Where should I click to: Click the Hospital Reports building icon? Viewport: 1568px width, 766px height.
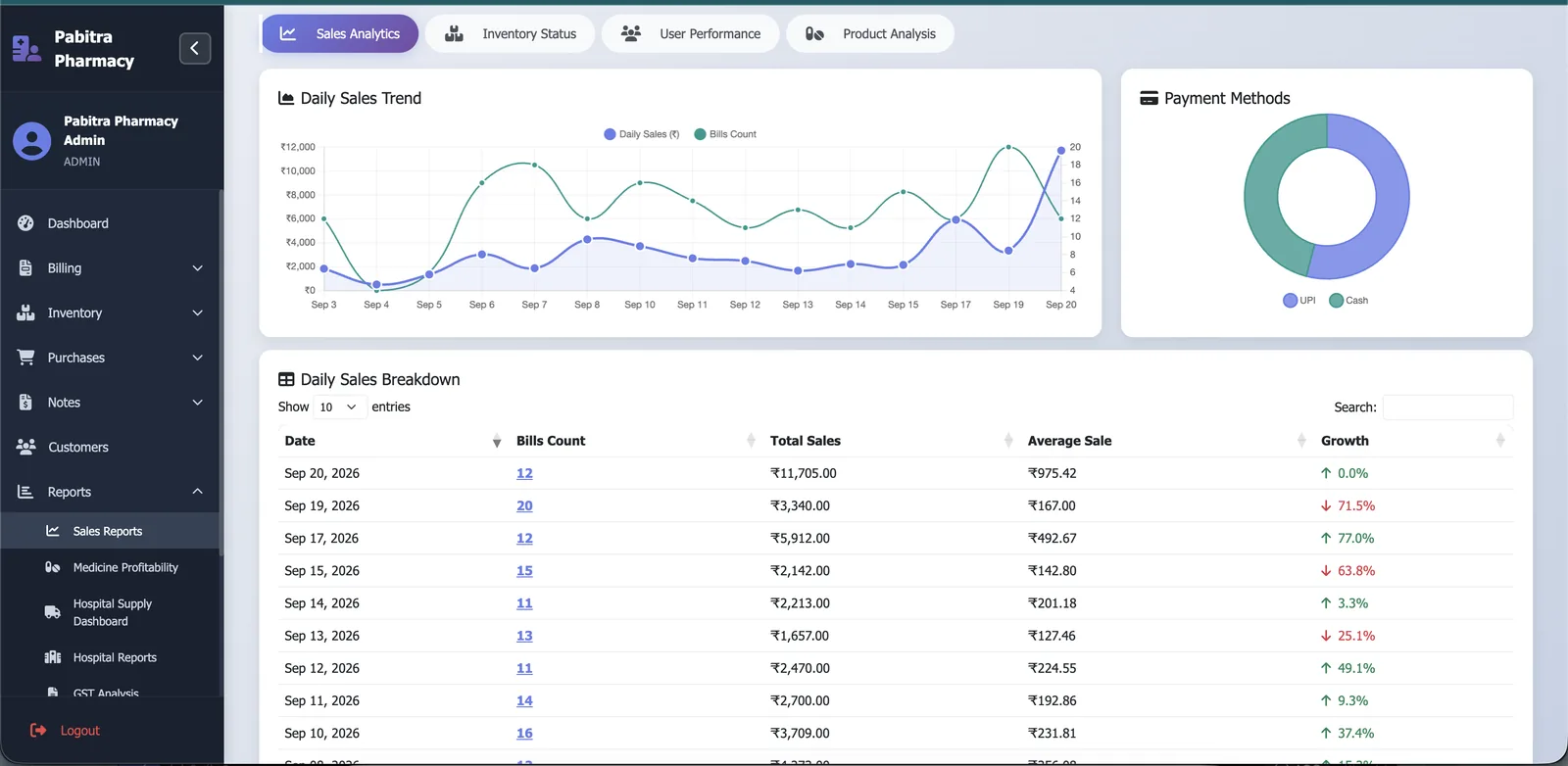point(53,657)
